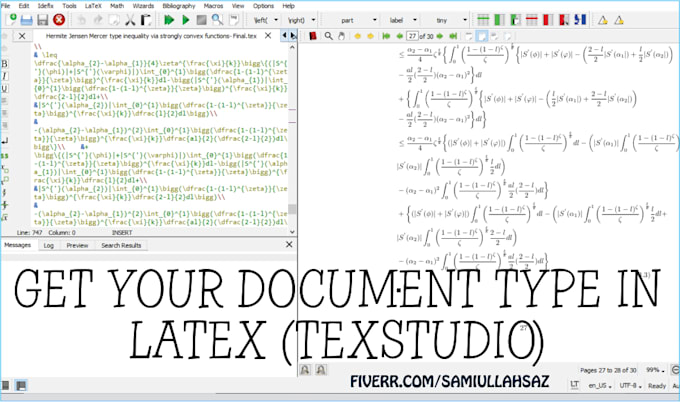This screenshot has width=680, height=402.
Task: Click the red book icon in PDF viewer
Action: 313,36
